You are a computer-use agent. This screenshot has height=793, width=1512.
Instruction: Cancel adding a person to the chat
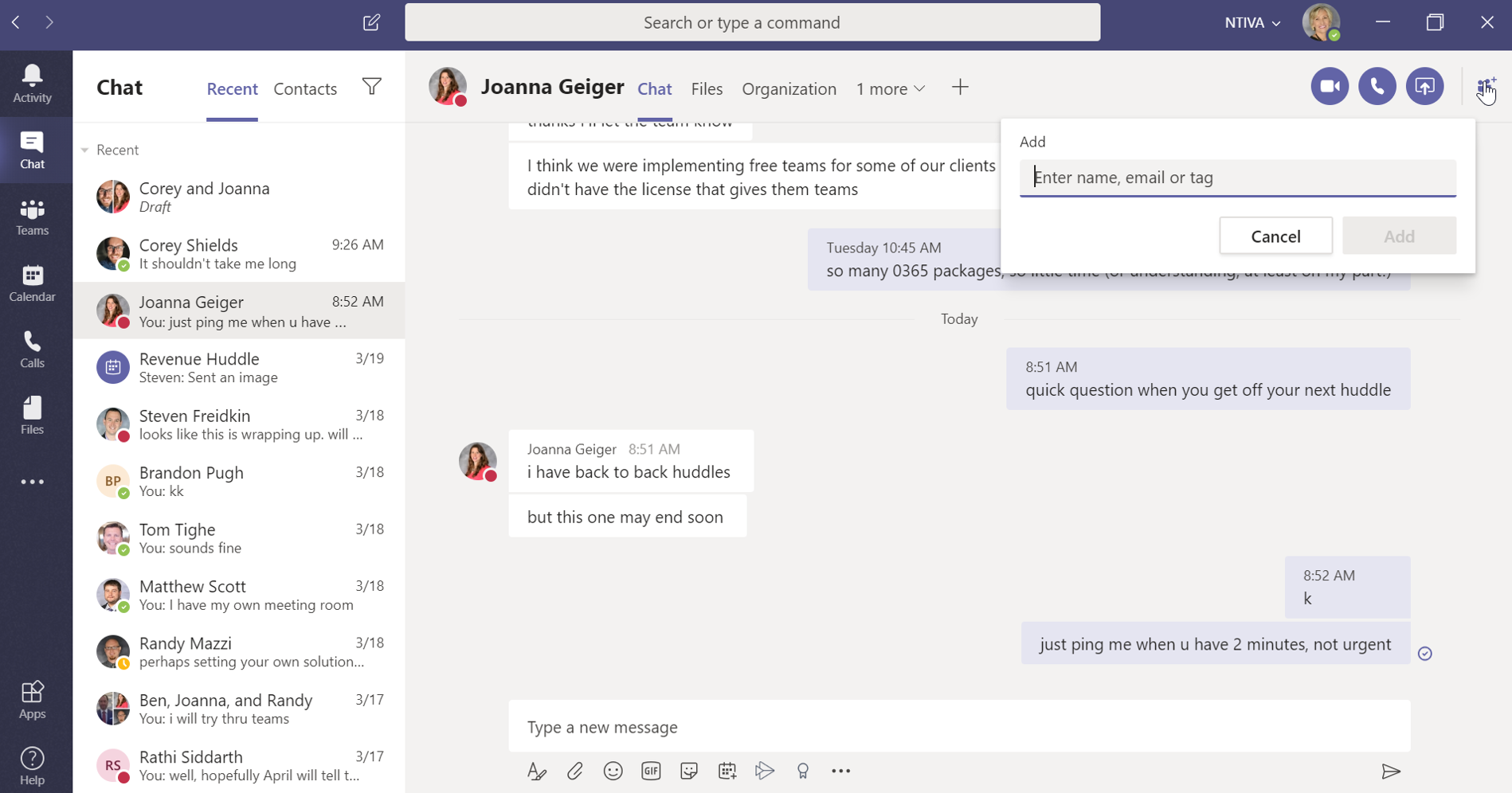click(1275, 236)
